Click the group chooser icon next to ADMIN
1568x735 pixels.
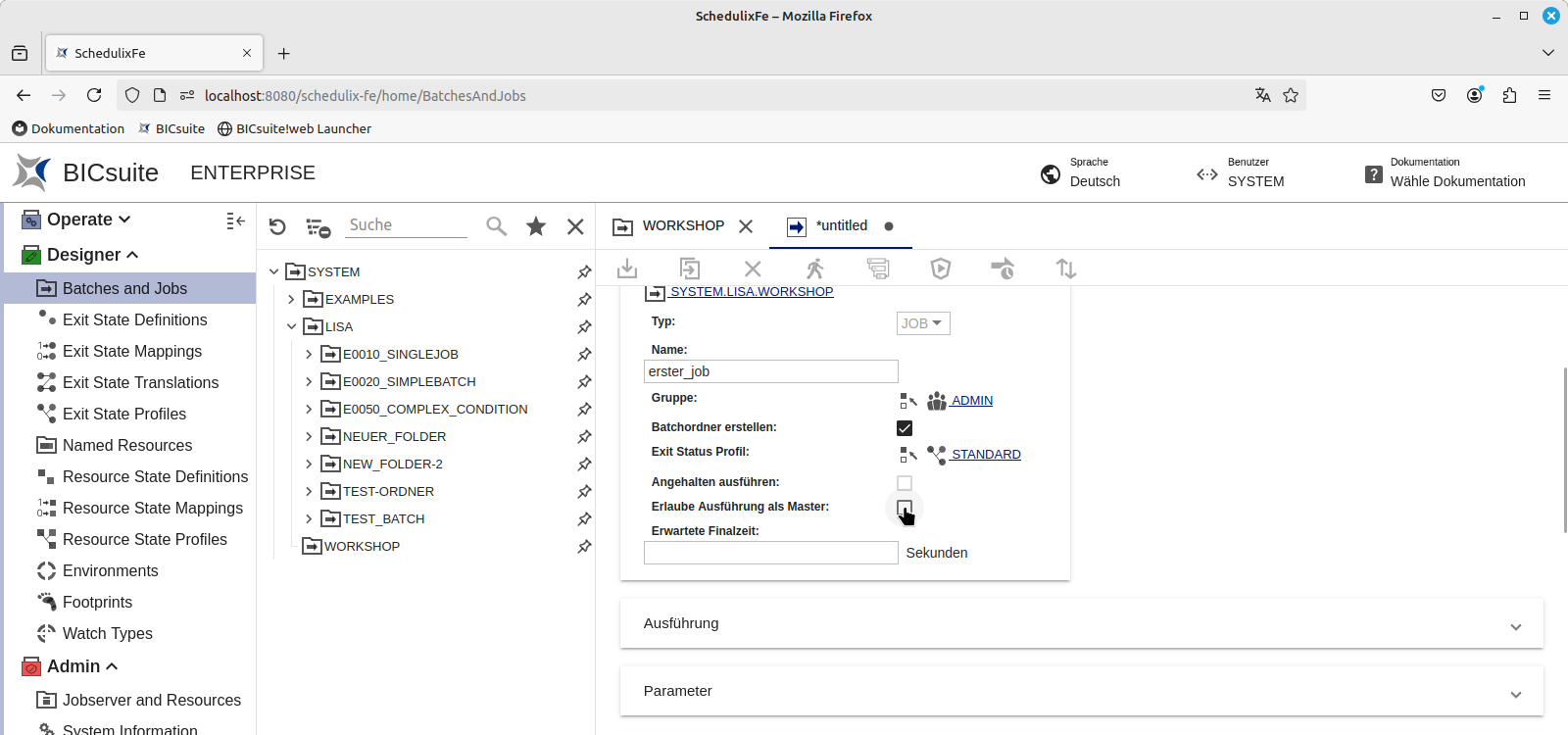(908, 401)
